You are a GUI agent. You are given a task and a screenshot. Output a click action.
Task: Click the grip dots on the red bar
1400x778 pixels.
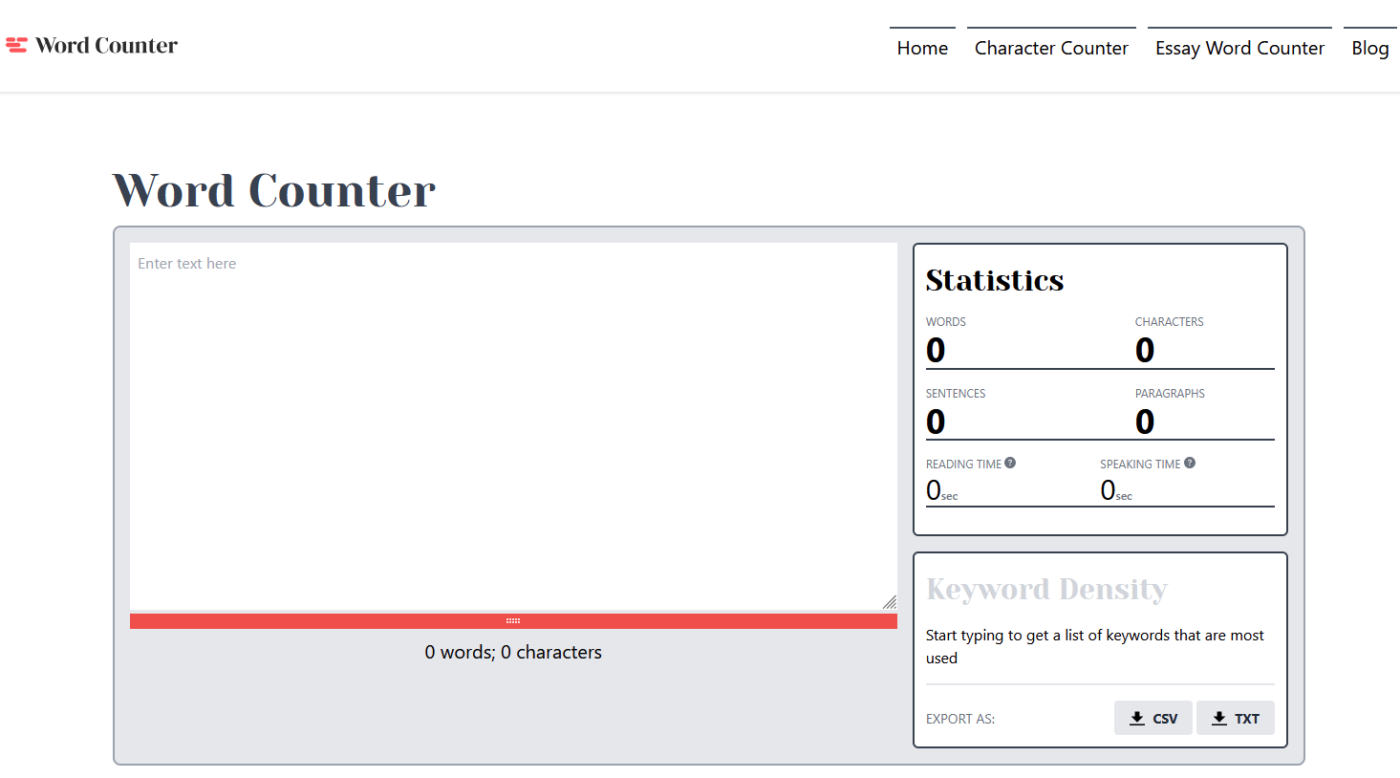point(513,621)
